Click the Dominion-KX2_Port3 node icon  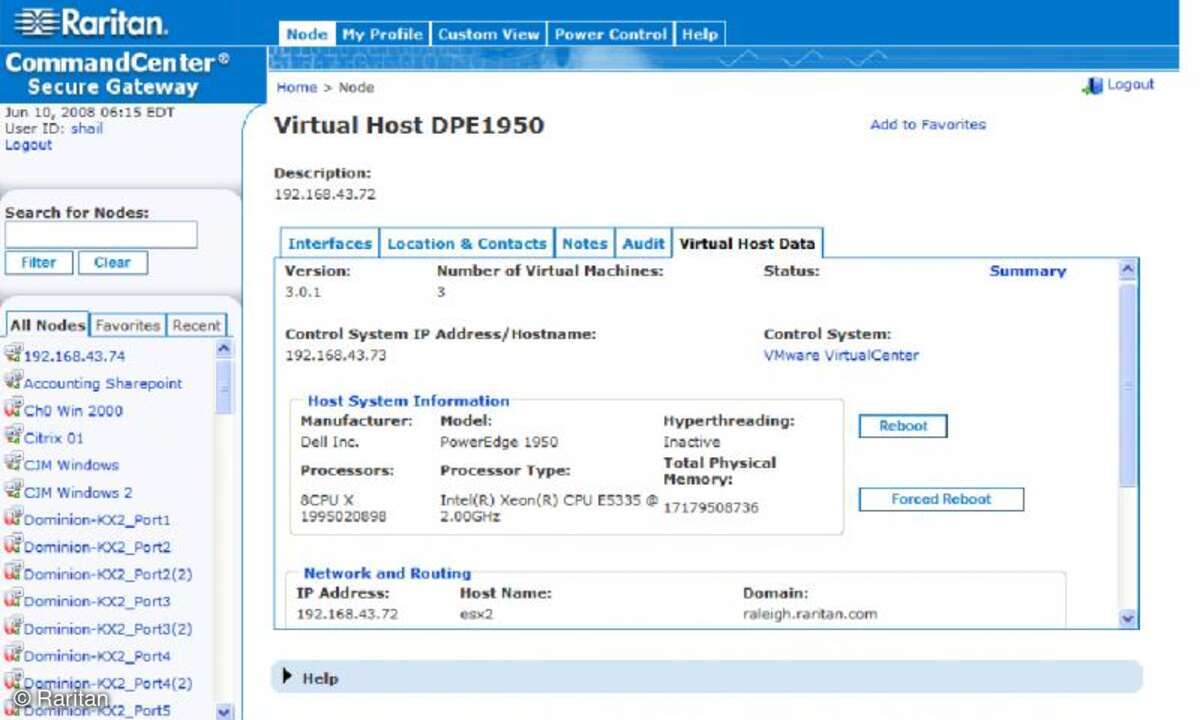13,600
